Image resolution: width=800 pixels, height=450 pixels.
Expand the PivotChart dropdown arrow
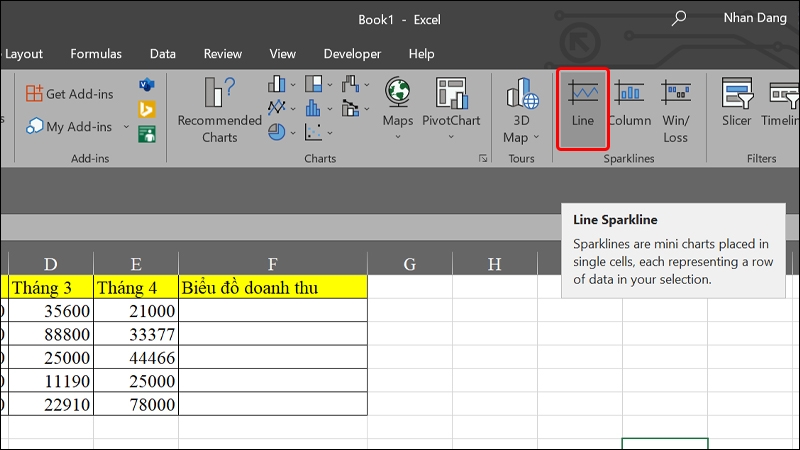tap(451, 137)
